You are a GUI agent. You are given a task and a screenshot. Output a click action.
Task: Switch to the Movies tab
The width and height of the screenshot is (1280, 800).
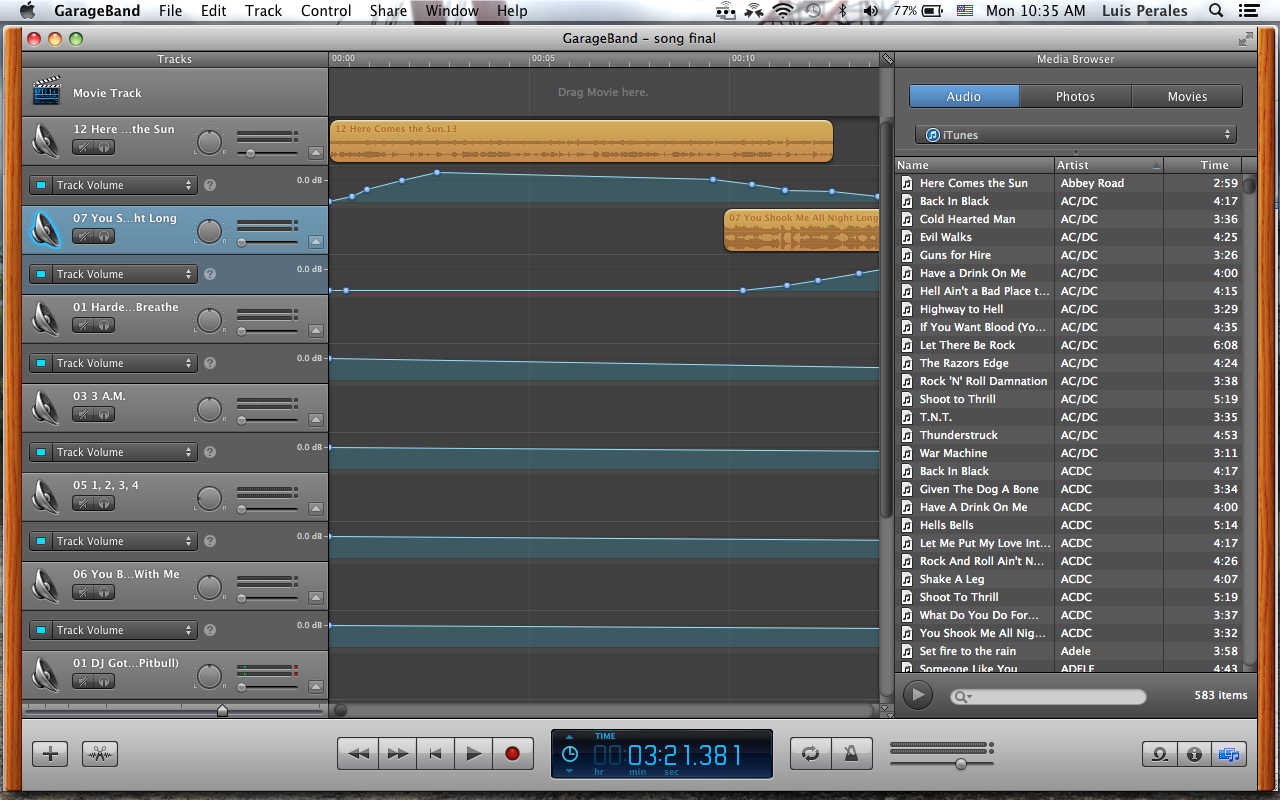(x=1187, y=97)
